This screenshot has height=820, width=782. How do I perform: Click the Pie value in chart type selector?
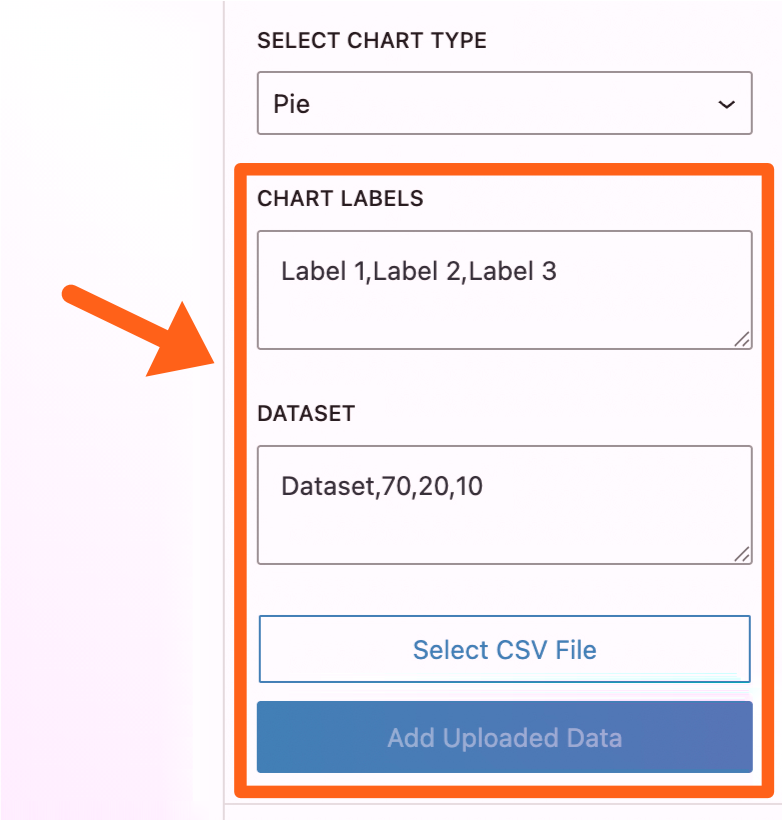tap(292, 104)
